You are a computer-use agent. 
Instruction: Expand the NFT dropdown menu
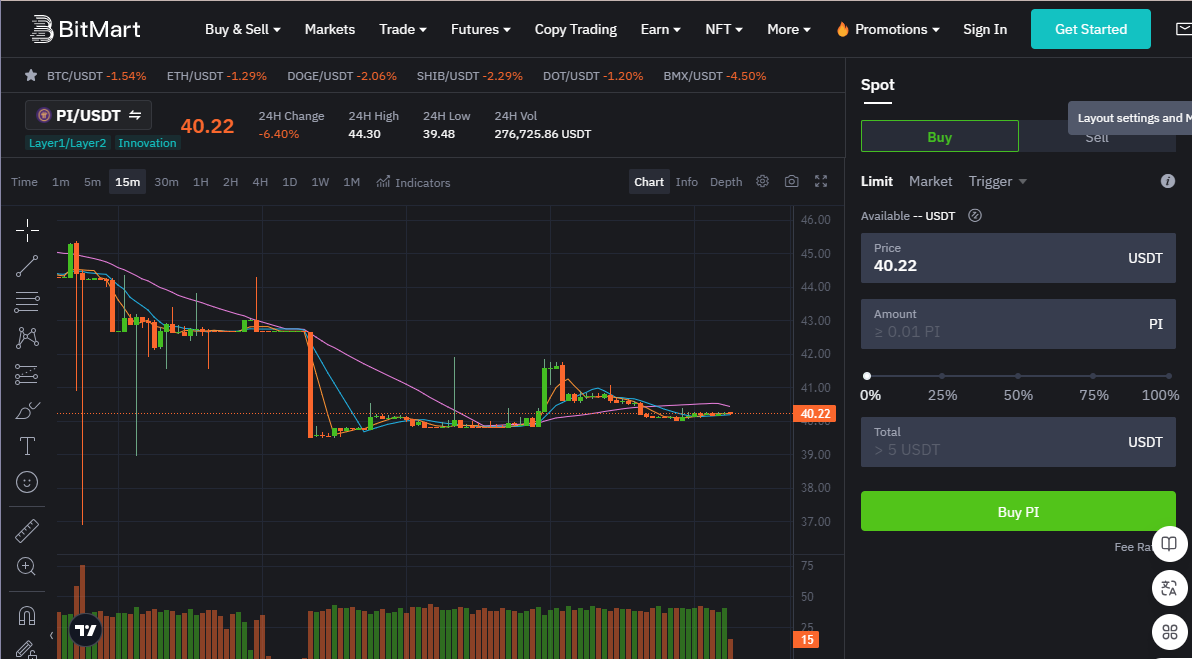[724, 29]
